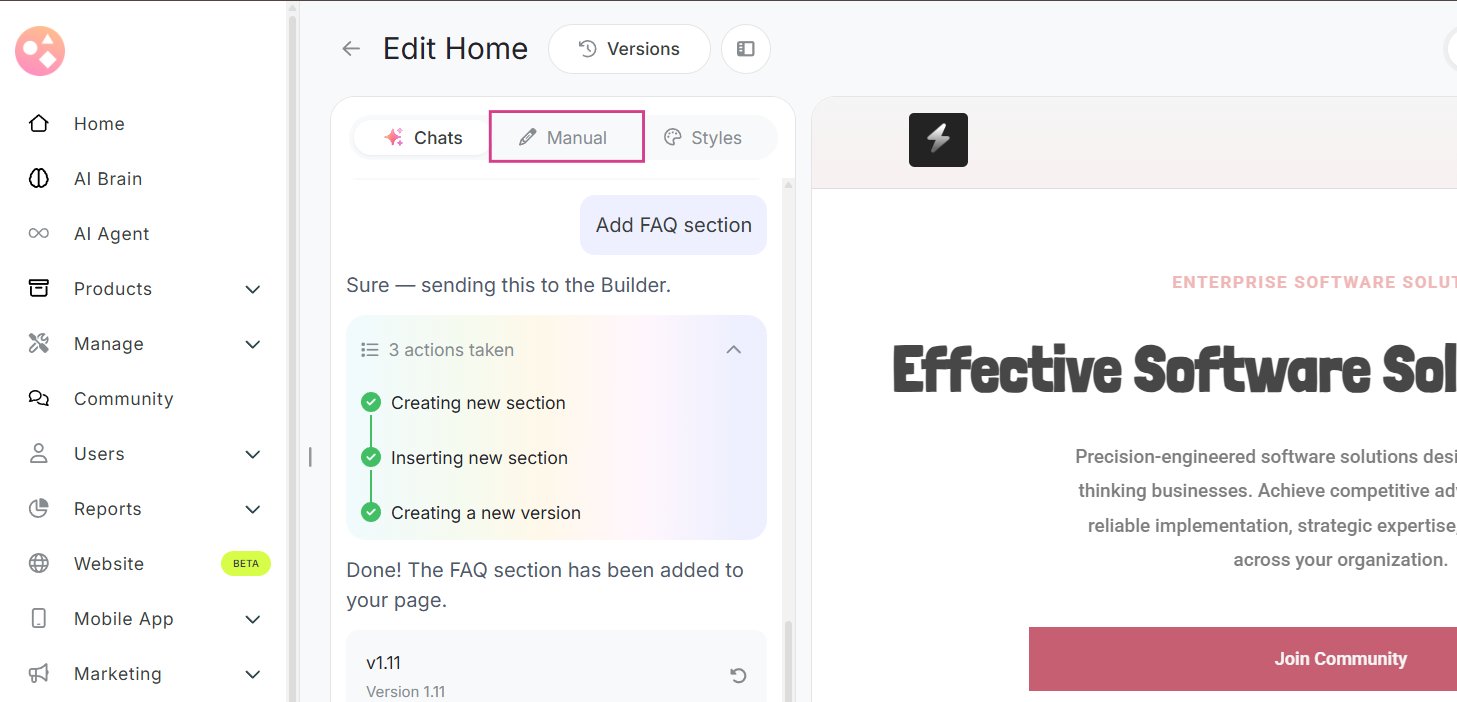Image resolution: width=1457 pixels, height=702 pixels.
Task: Click the restore icon for version v1.11
Action: [x=738, y=676]
